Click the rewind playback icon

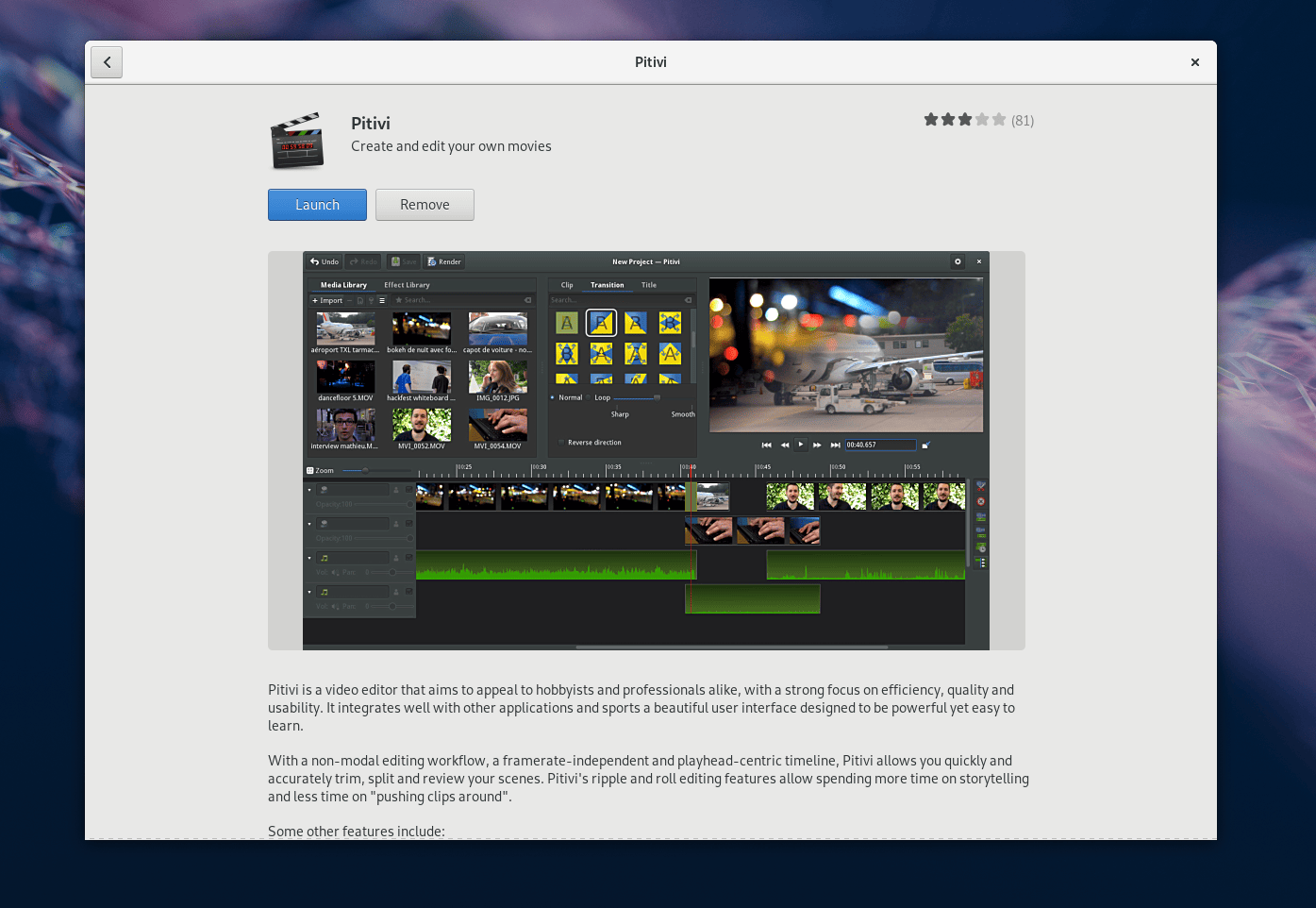pos(784,445)
